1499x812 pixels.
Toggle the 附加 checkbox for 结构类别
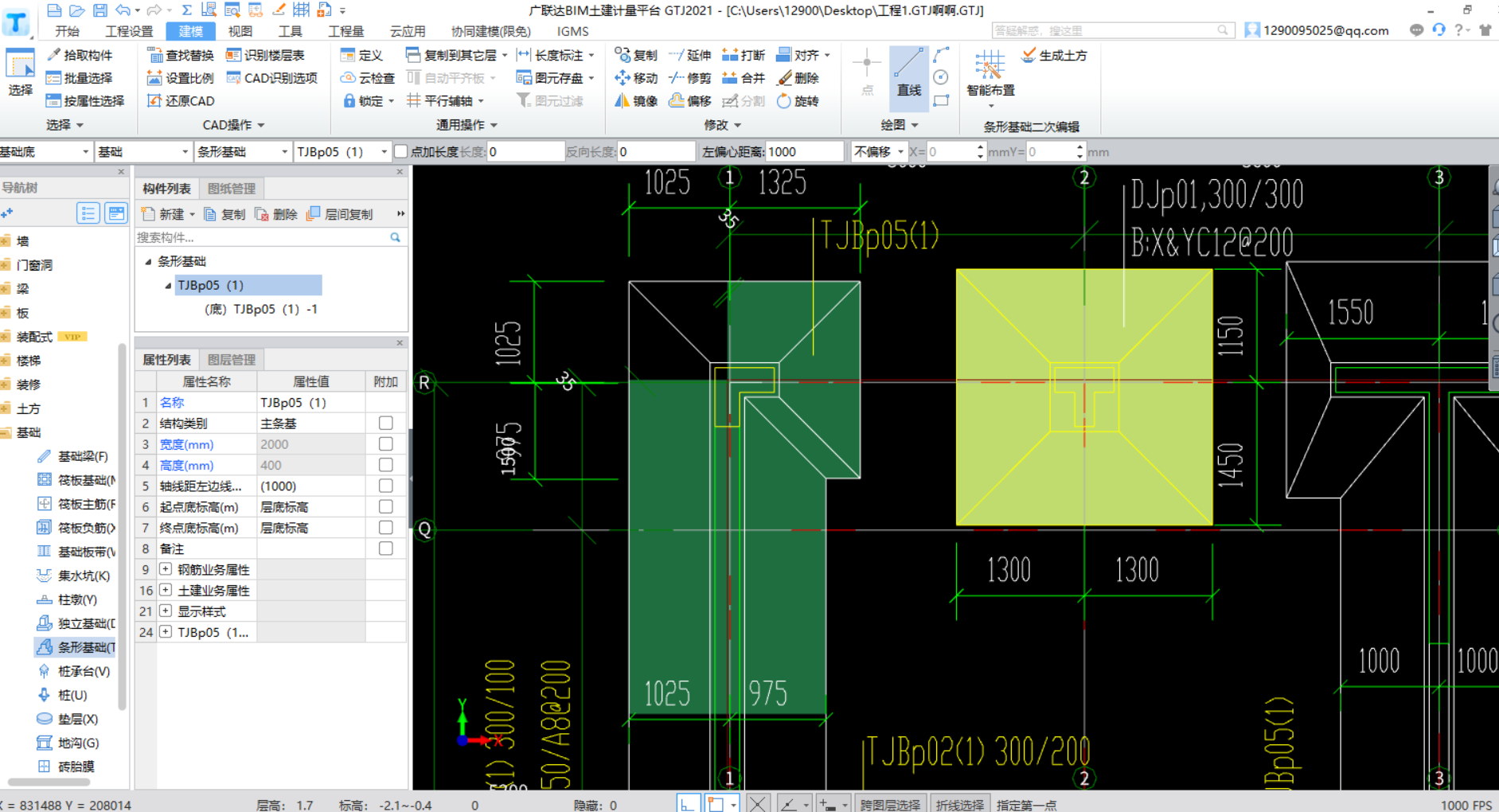click(386, 423)
